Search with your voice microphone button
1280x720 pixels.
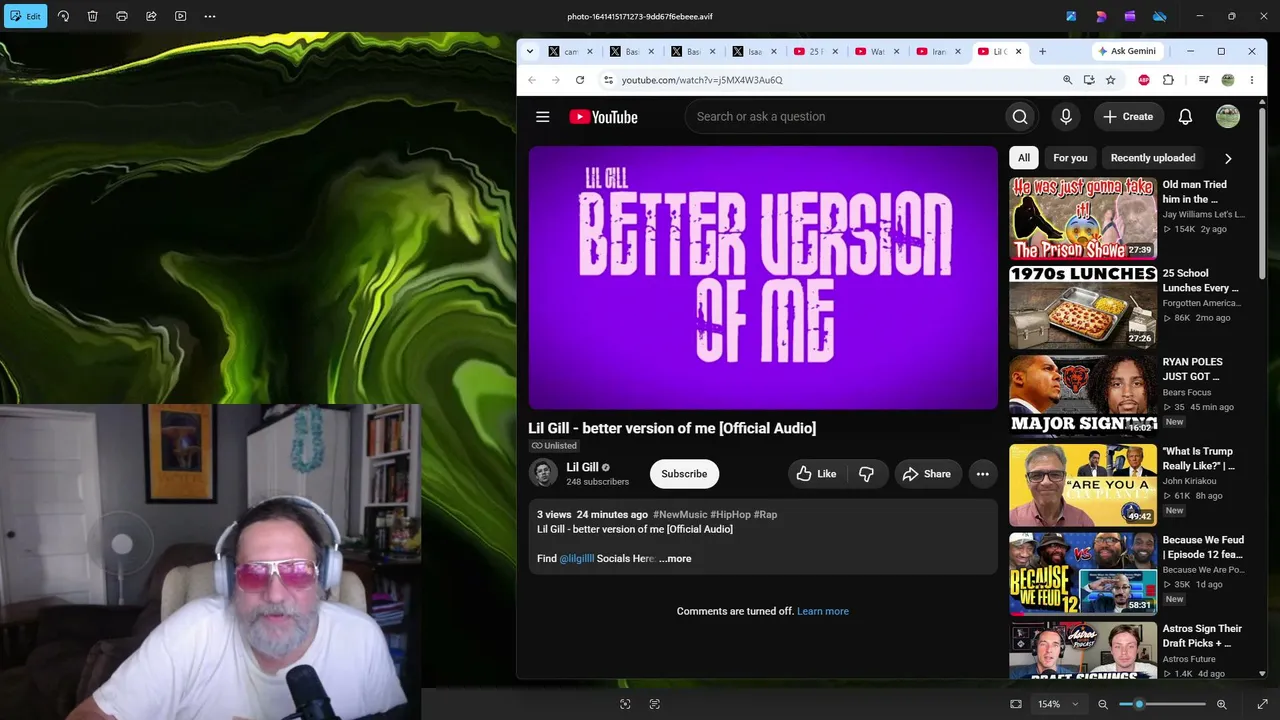[x=1066, y=117]
